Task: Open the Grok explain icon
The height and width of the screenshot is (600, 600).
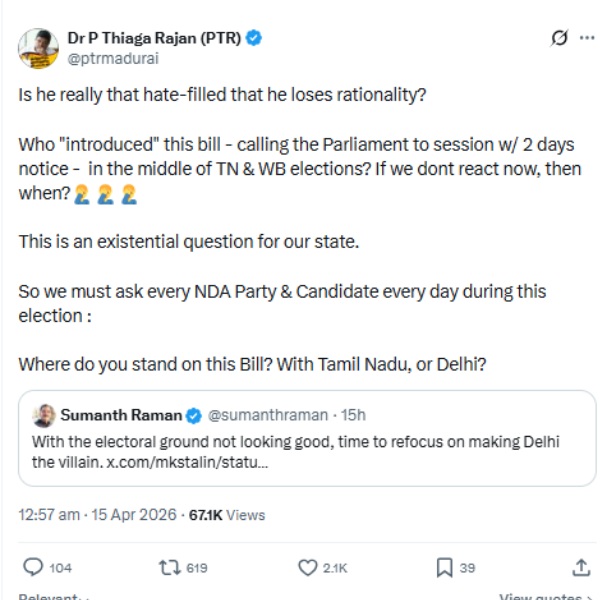Action: pos(559,39)
